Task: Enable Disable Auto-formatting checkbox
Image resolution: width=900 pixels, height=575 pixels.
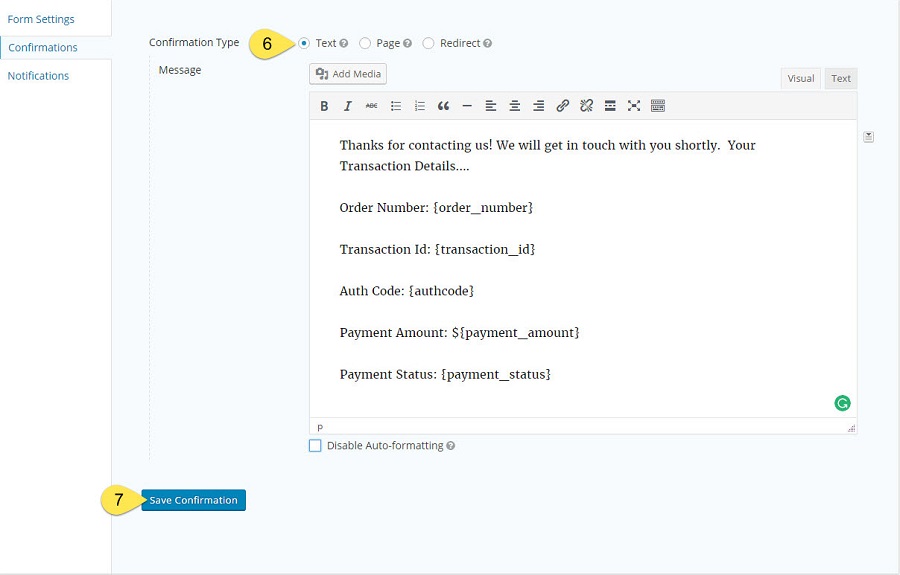Action: (315, 446)
